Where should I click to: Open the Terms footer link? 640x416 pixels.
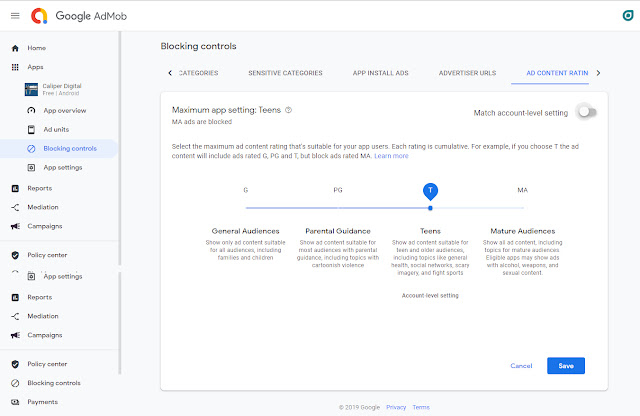(421, 407)
